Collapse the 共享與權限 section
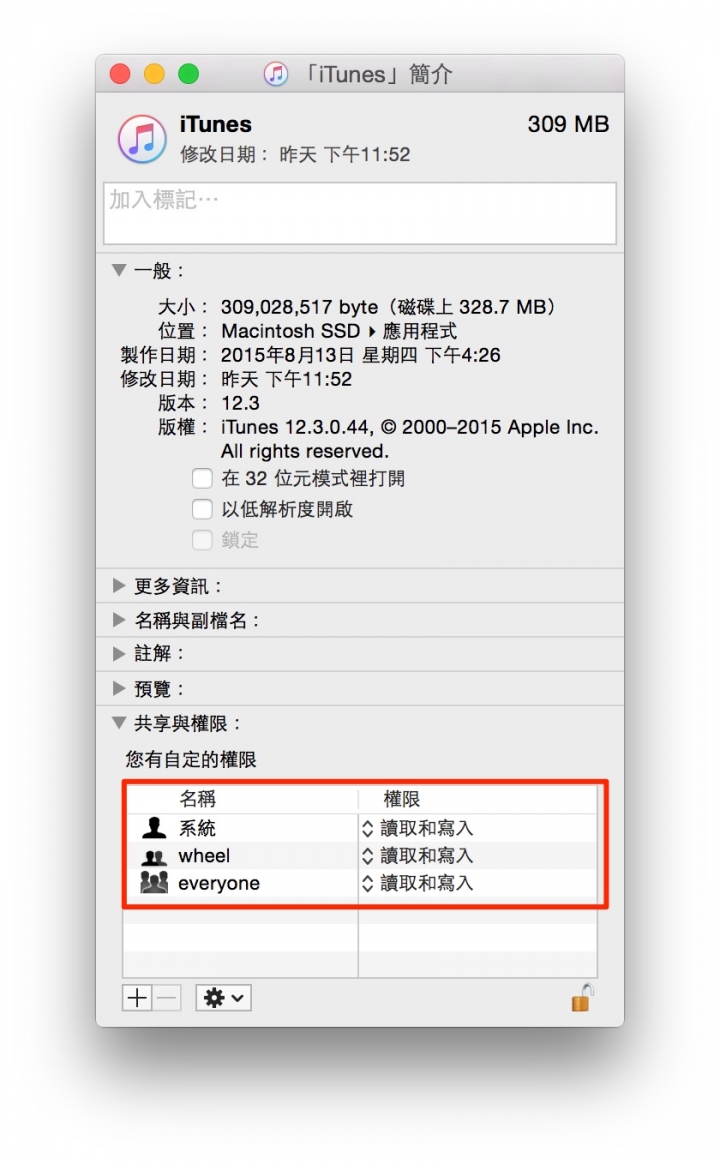This screenshot has height=1164, width=720. (x=119, y=722)
